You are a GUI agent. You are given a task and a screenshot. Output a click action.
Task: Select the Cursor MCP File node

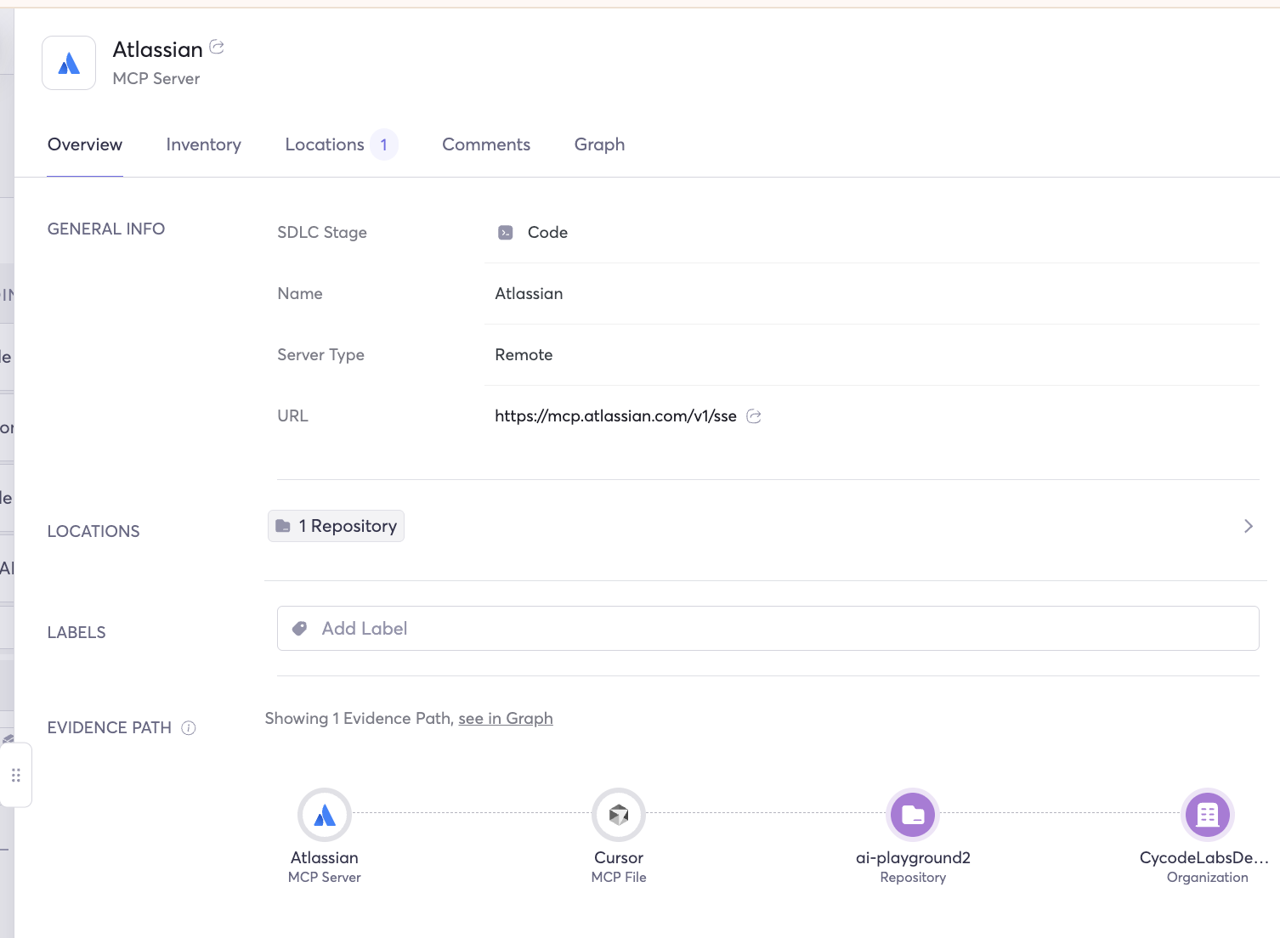(618, 814)
